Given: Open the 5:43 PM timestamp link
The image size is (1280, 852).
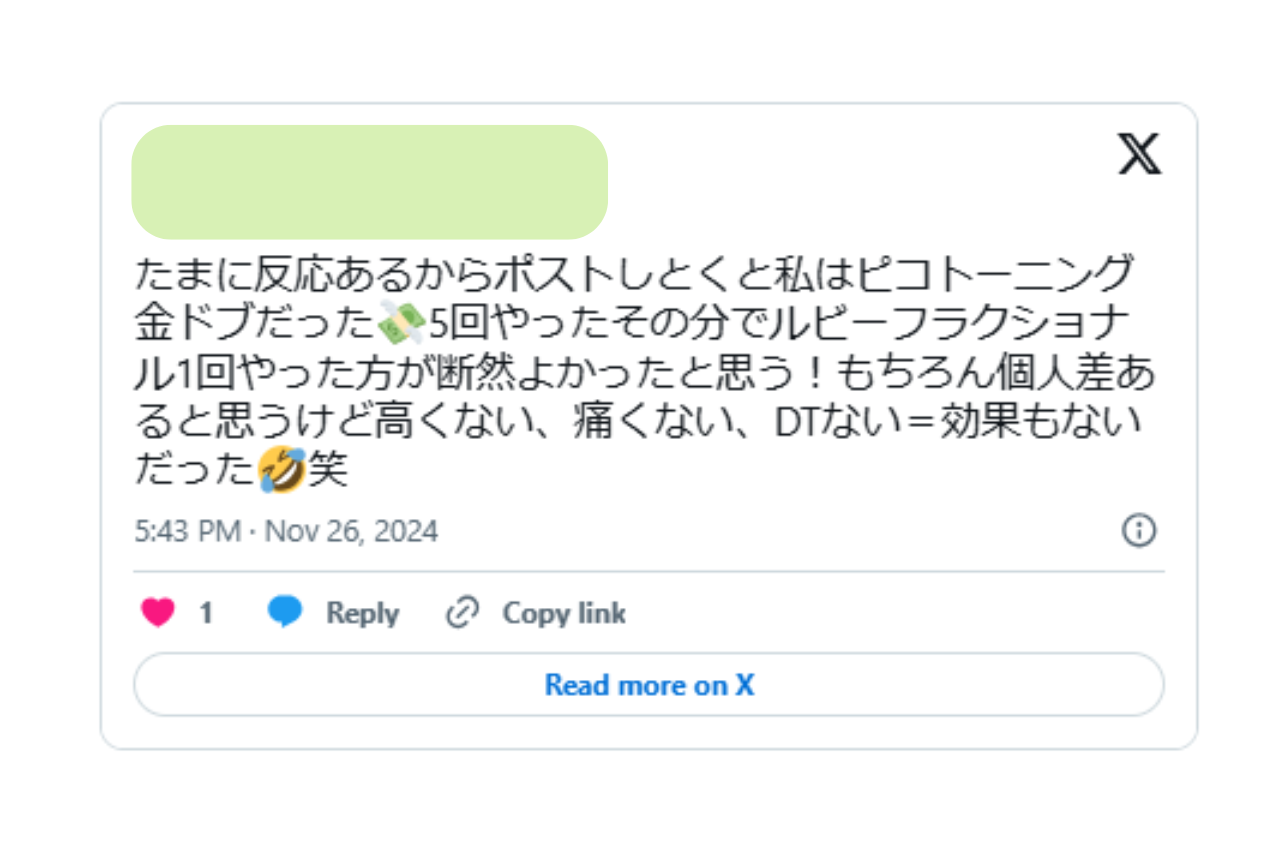Looking at the screenshot, I should click(188, 531).
